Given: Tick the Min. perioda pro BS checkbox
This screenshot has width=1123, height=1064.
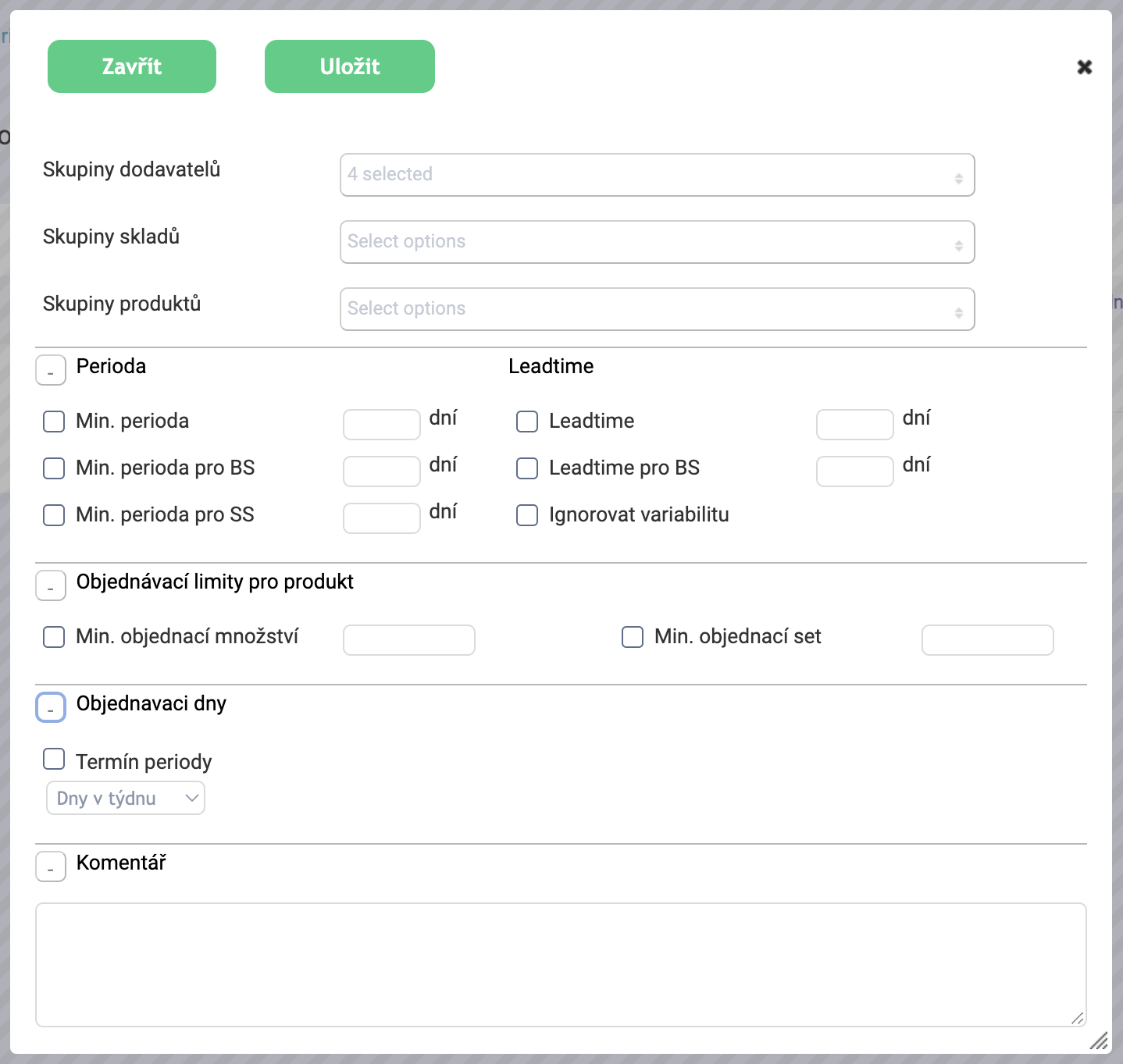Looking at the screenshot, I should [x=54, y=468].
